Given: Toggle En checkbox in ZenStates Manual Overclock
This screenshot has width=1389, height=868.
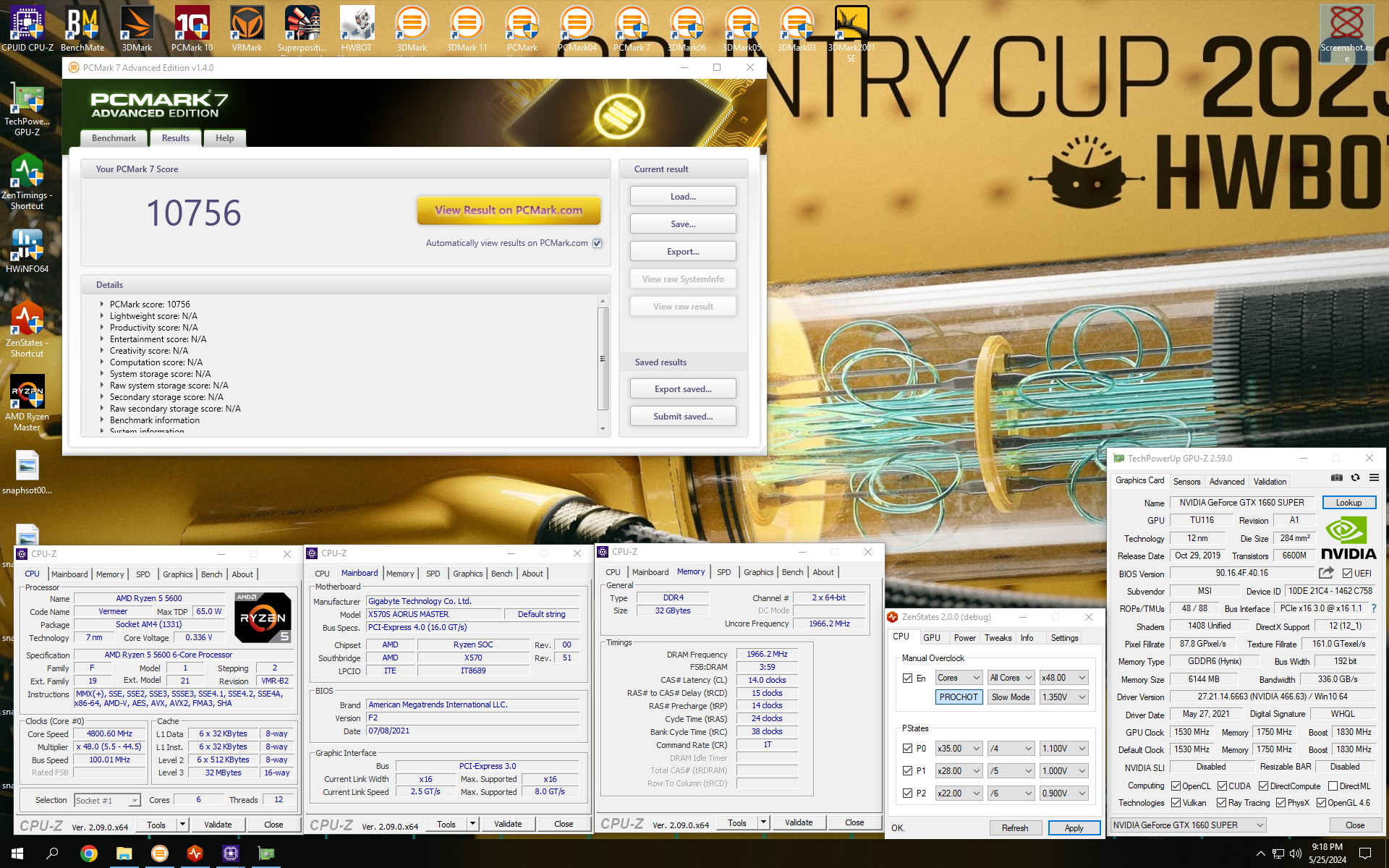Looking at the screenshot, I should [907, 678].
